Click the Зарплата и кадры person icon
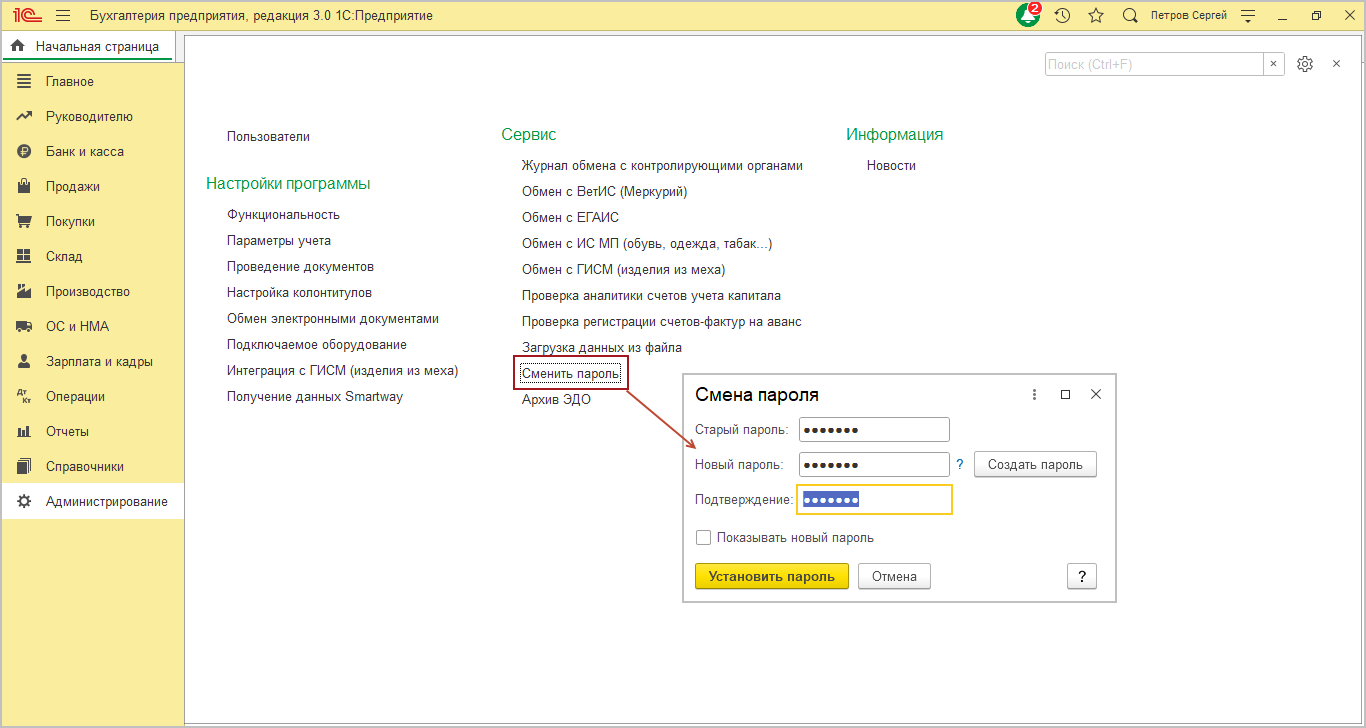The height and width of the screenshot is (728, 1366). (x=25, y=361)
